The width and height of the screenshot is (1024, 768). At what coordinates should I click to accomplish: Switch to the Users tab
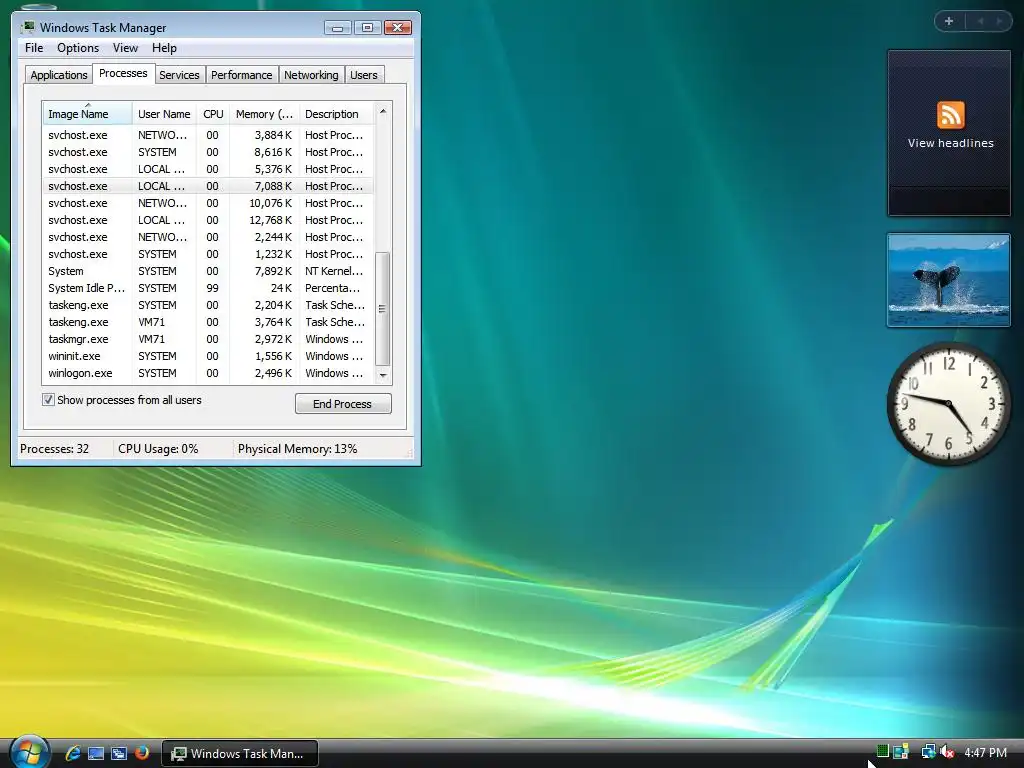364,75
